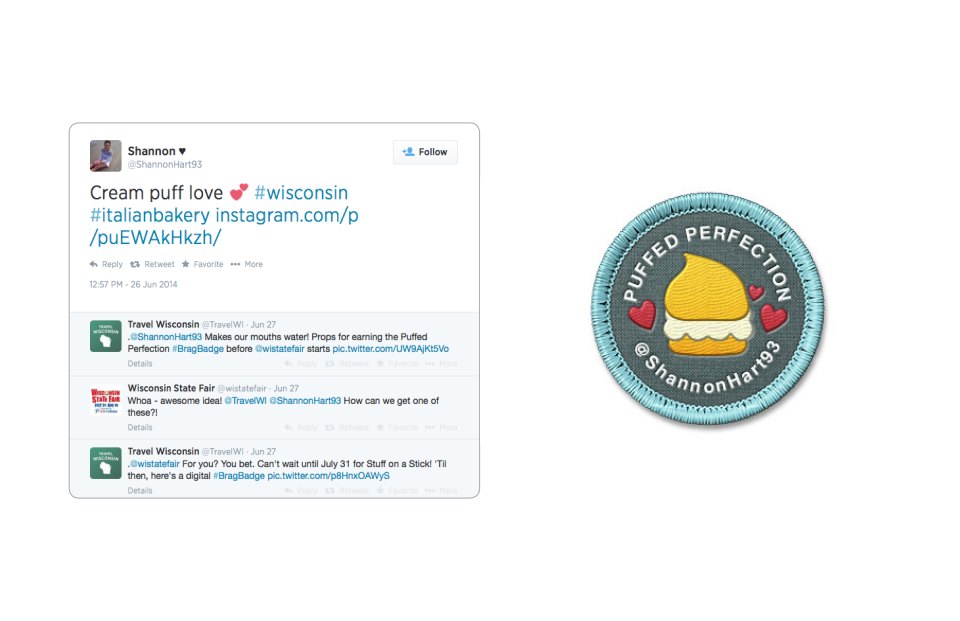960x621 pixels.
Task: Expand Details under the Stuff on a Stick reply
Action: (140, 491)
